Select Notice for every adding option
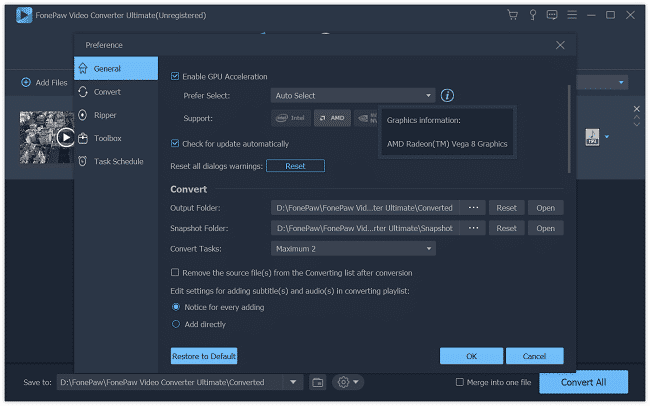650x406 pixels. point(176,307)
